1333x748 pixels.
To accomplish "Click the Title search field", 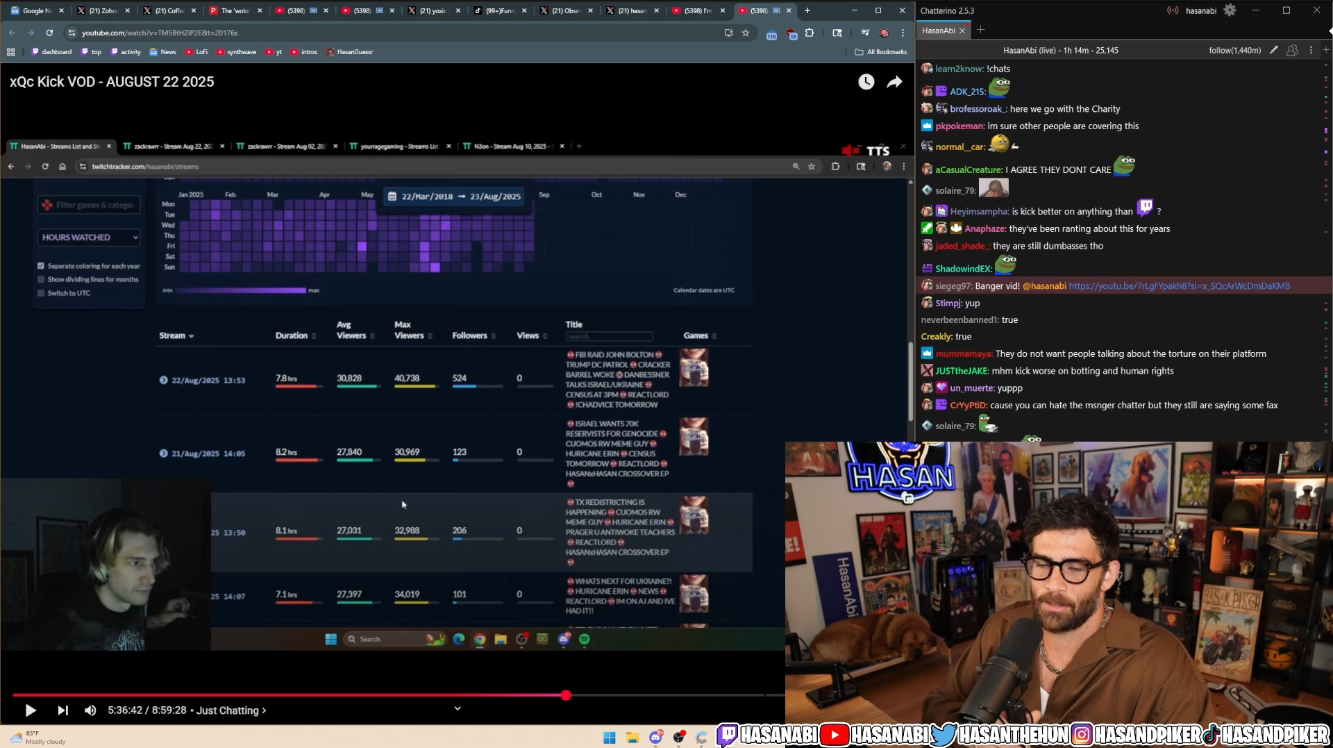I will [609, 337].
